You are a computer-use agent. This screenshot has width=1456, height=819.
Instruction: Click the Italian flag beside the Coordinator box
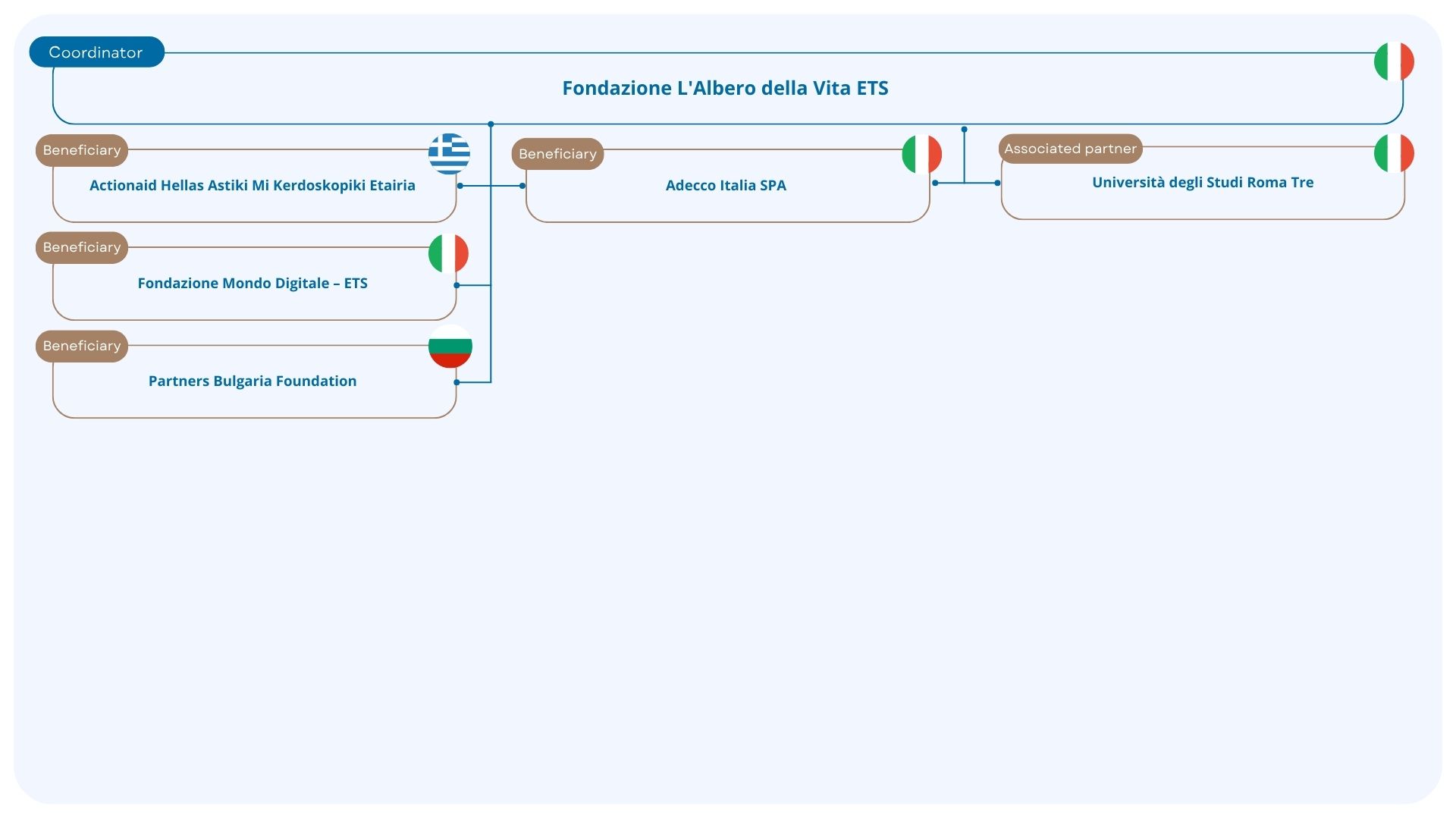point(1394,61)
